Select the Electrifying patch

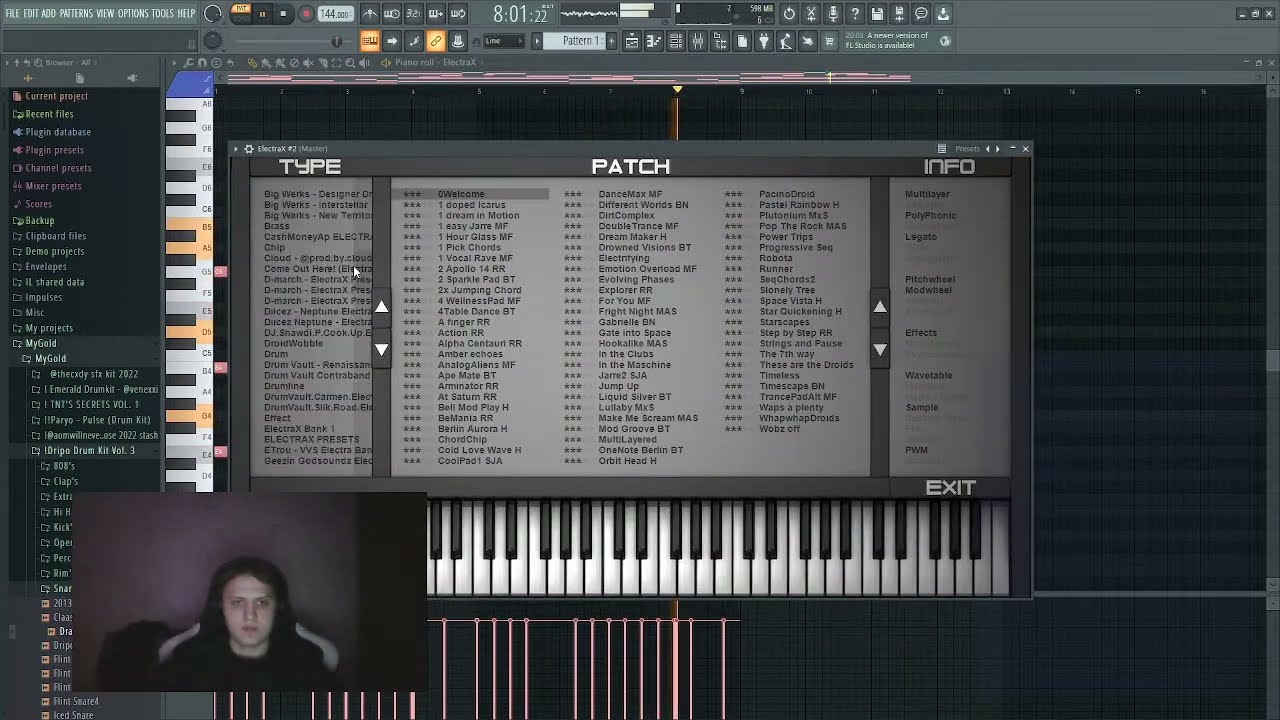624,258
